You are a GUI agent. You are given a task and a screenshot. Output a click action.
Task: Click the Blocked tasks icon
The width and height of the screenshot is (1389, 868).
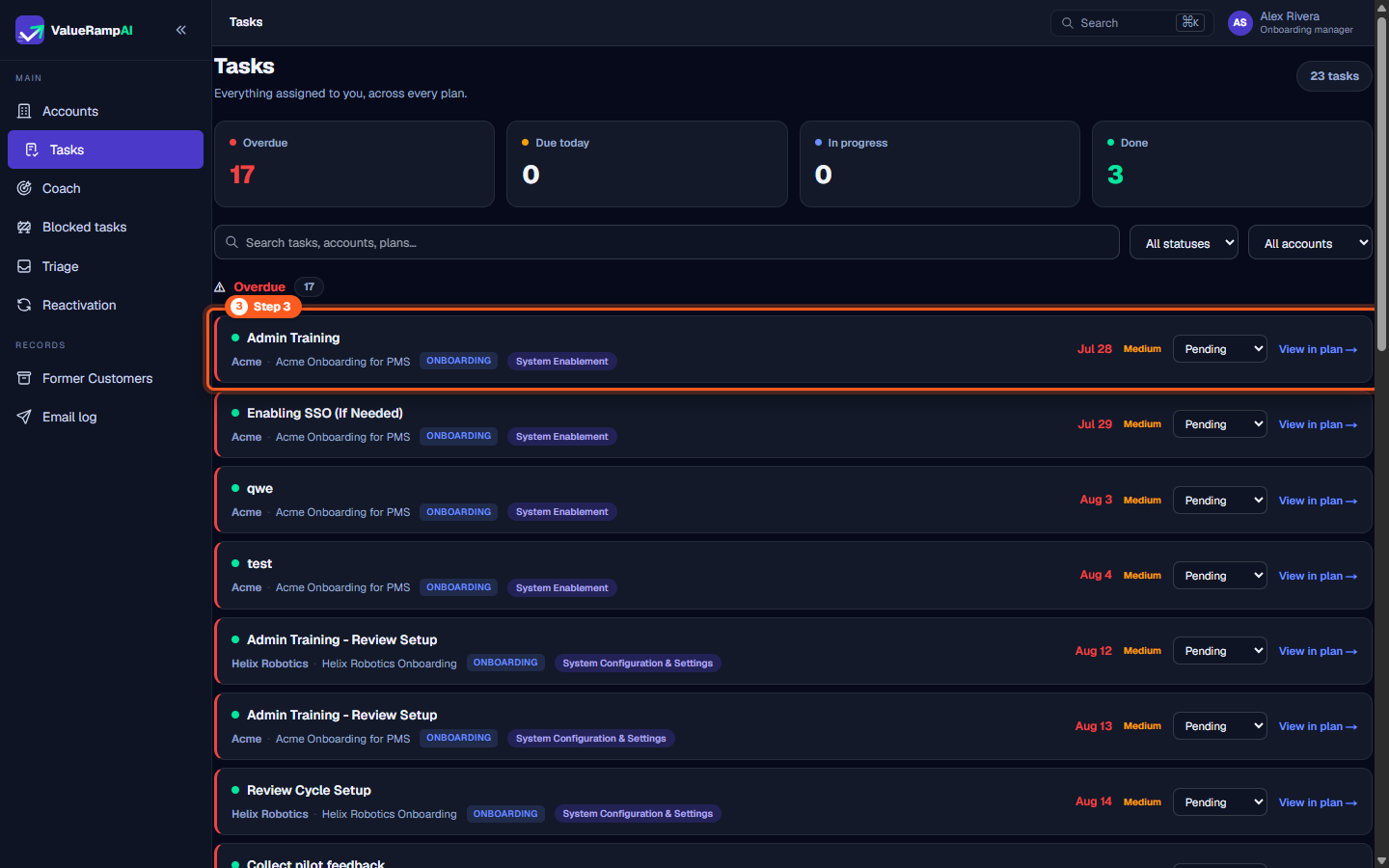pyautogui.click(x=24, y=227)
